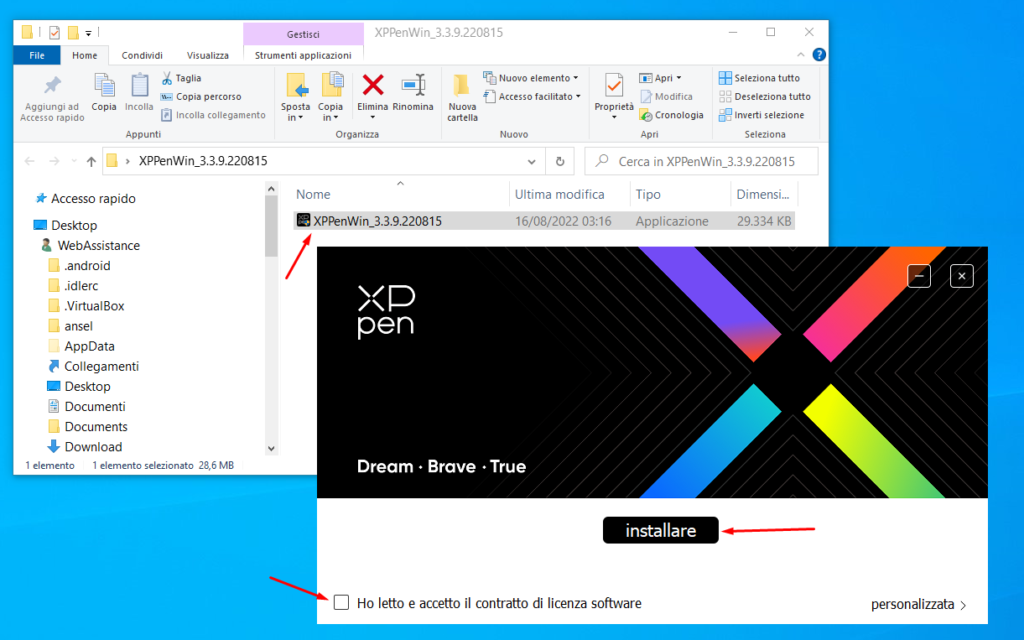The width and height of the screenshot is (1024, 640).
Task: Switch to the Visualizza ribbon tab
Action: 208,55
